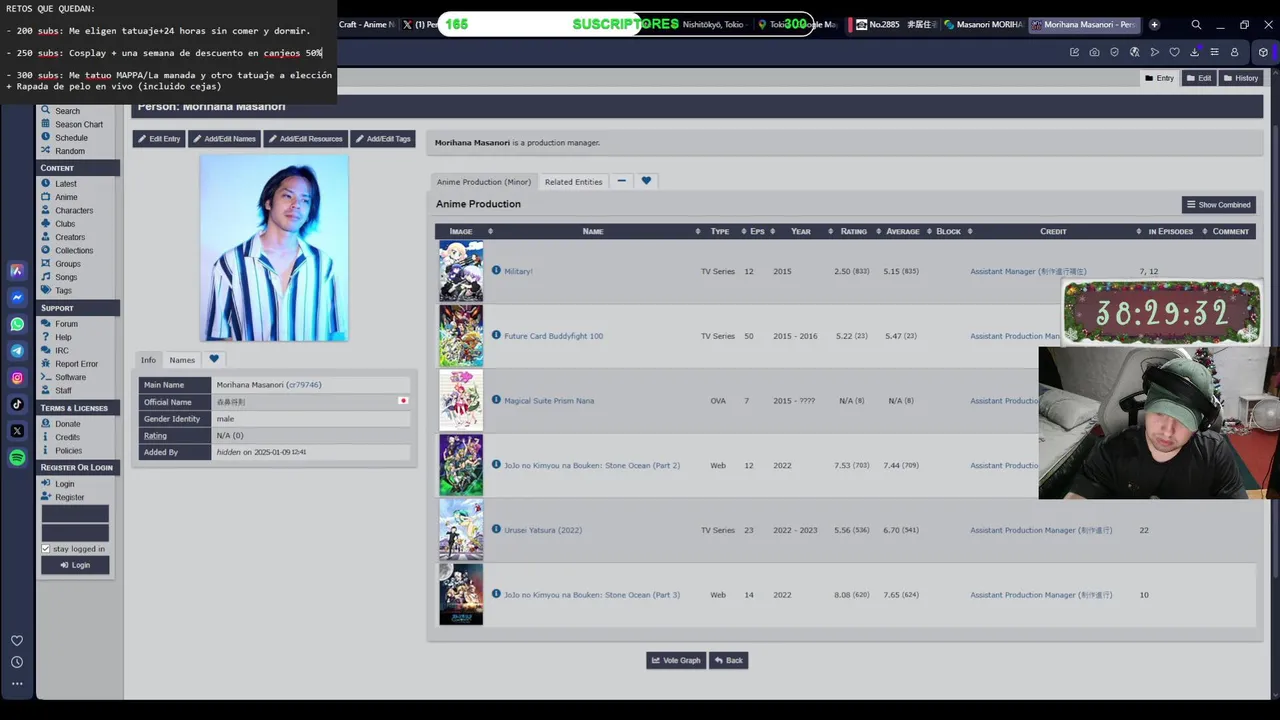Open Season Chart in the sidebar
The height and width of the screenshot is (720, 1280).
click(79, 125)
